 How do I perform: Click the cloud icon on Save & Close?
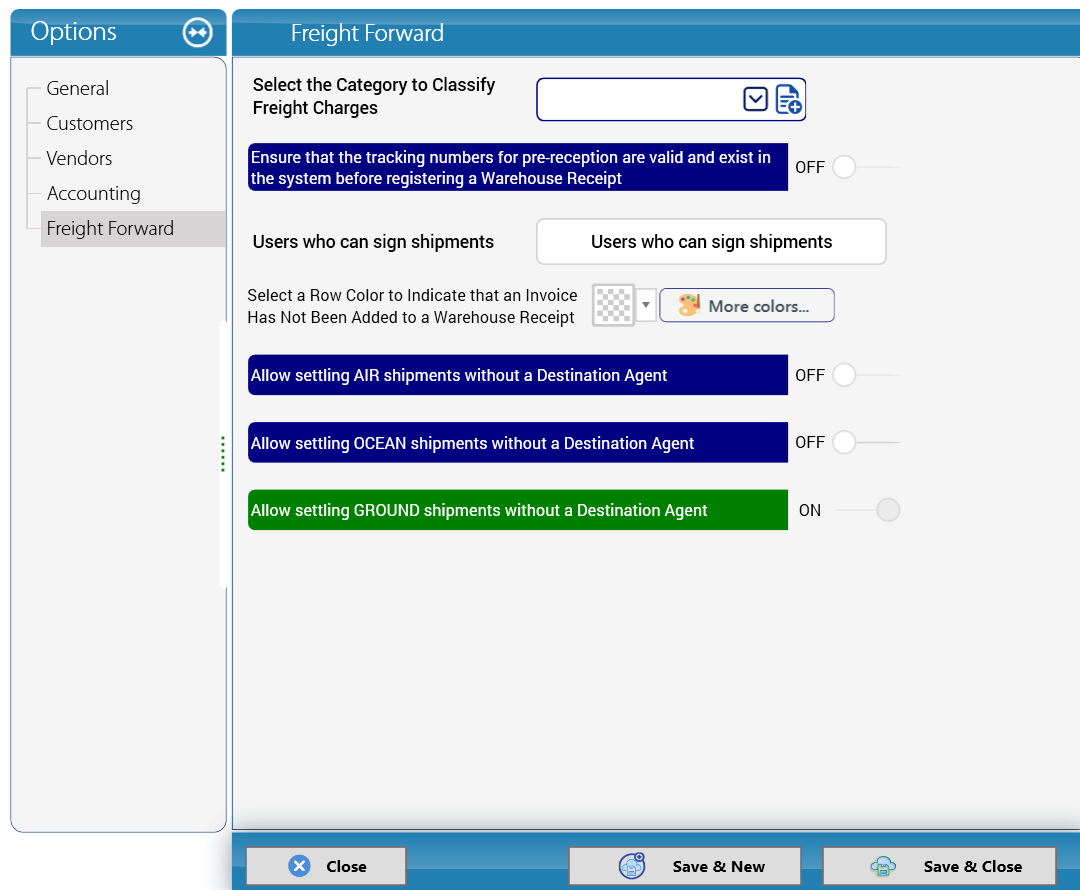pos(883,866)
